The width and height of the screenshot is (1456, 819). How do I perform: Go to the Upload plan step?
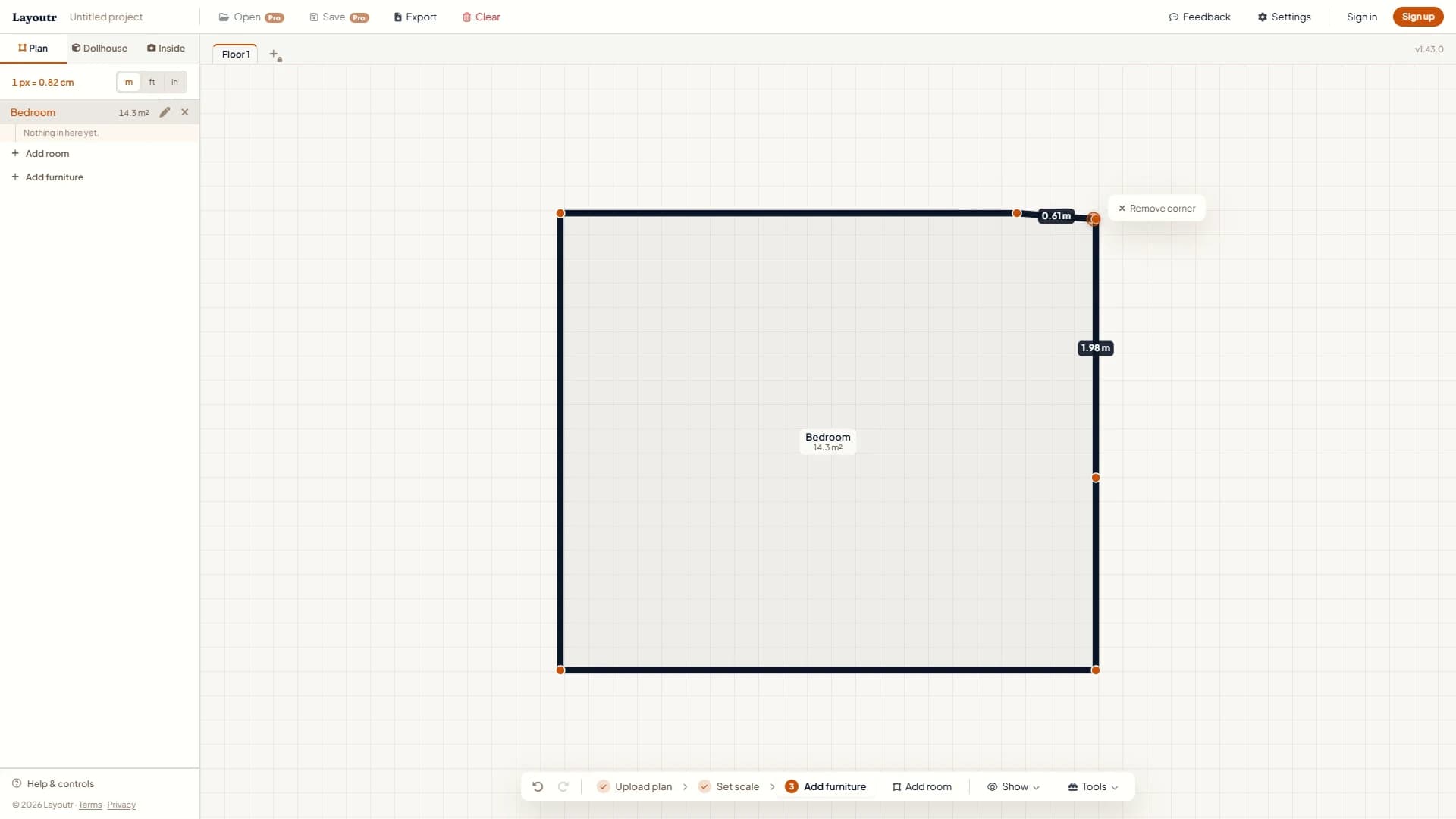coord(634,786)
